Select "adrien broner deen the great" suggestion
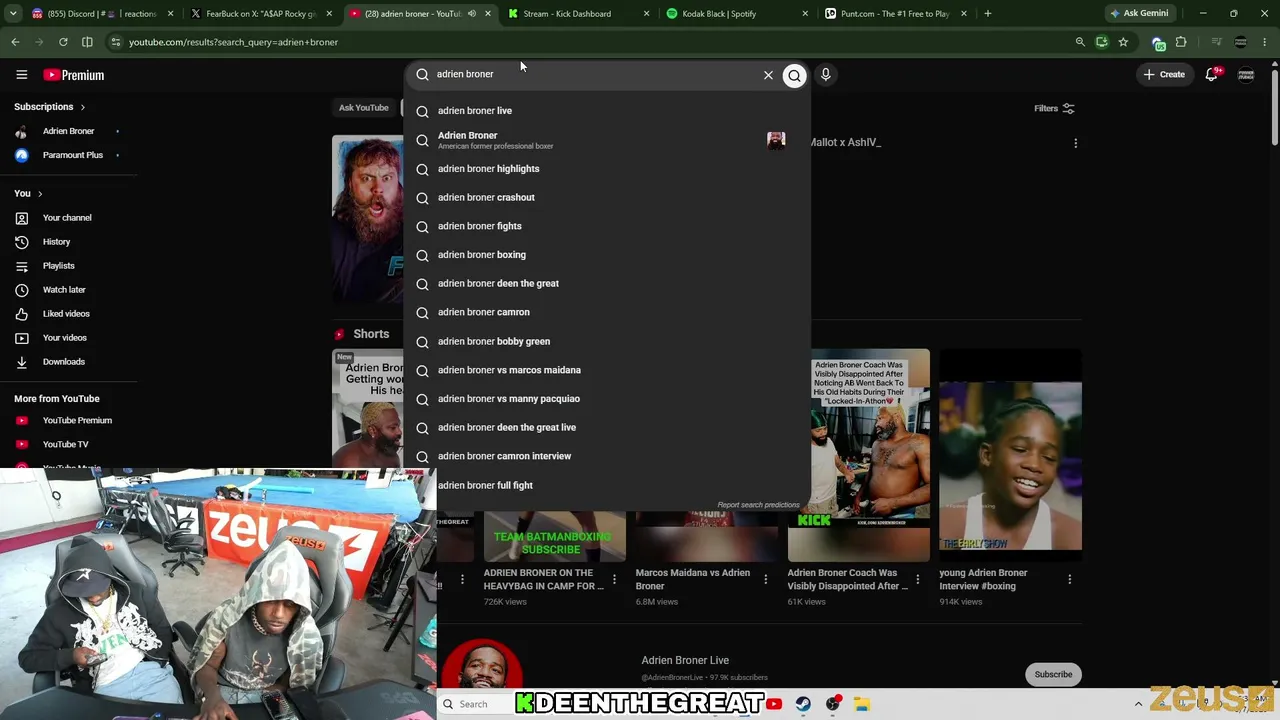 coord(607,284)
